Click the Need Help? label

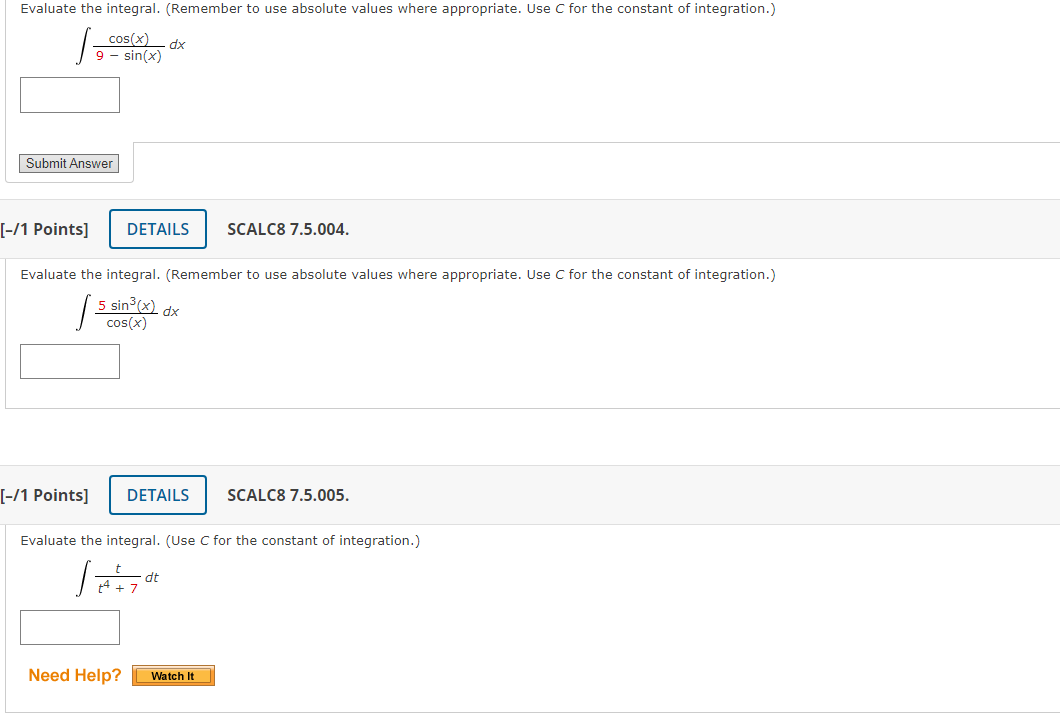pos(74,675)
